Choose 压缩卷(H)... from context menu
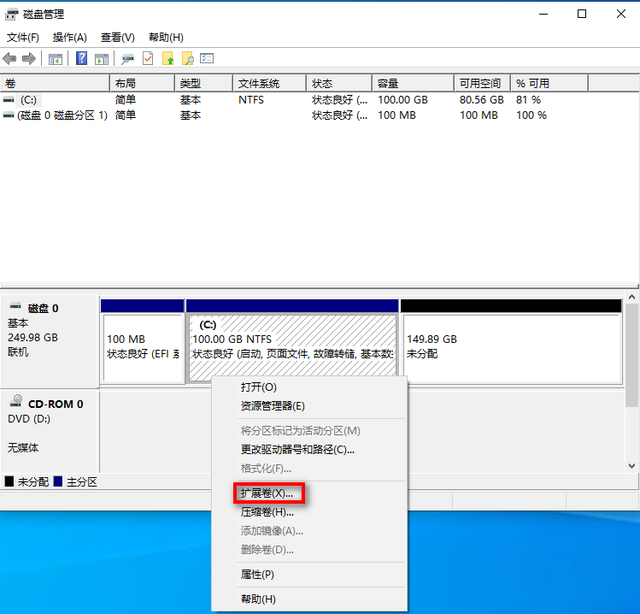The height and width of the screenshot is (614, 640). tap(267, 512)
